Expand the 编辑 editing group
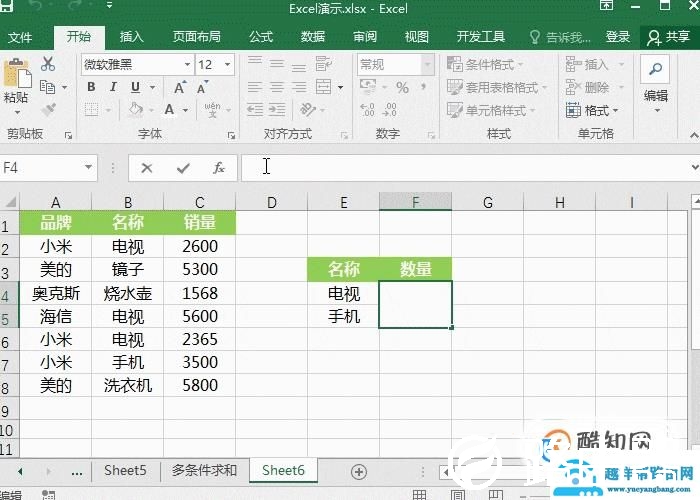This screenshot has width=700, height=500. coord(655,86)
